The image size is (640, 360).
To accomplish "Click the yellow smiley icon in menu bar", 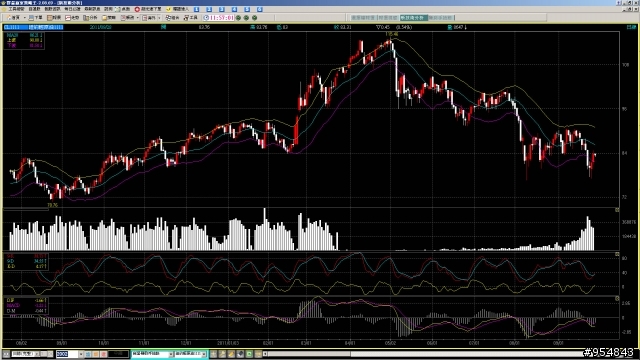I will point(168,9).
